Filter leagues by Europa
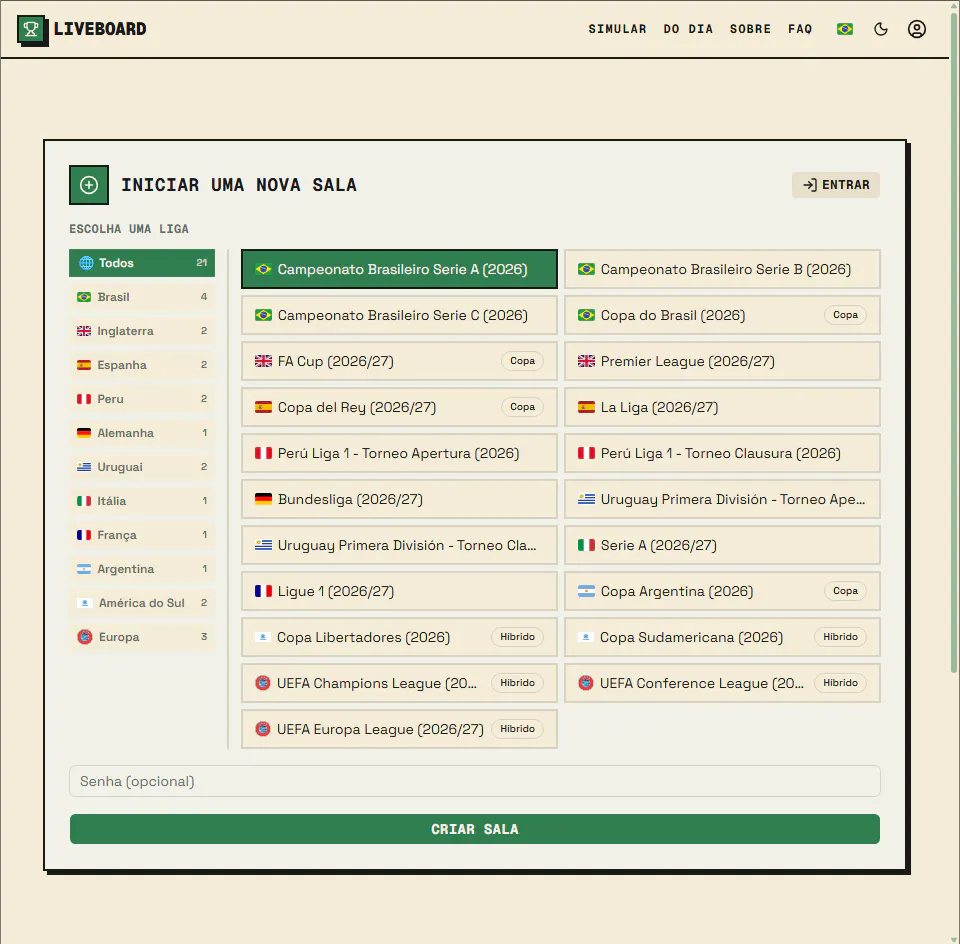The height and width of the screenshot is (944, 960). (142, 637)
